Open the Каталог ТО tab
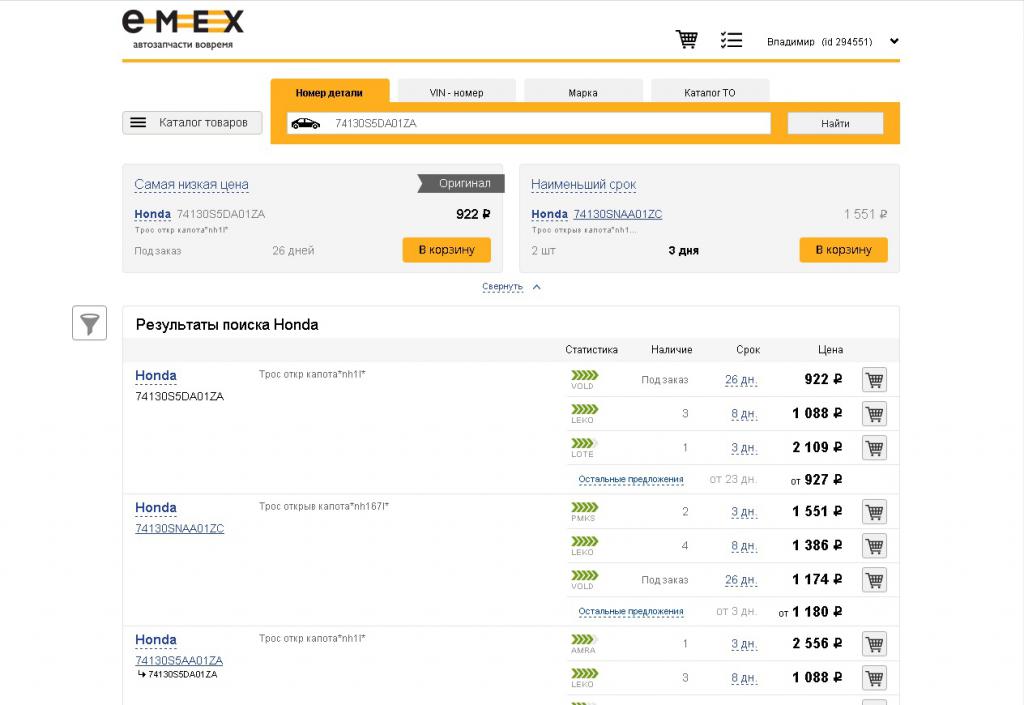The height and width of the screenshot is (705, 1024). tap(710, 93)
